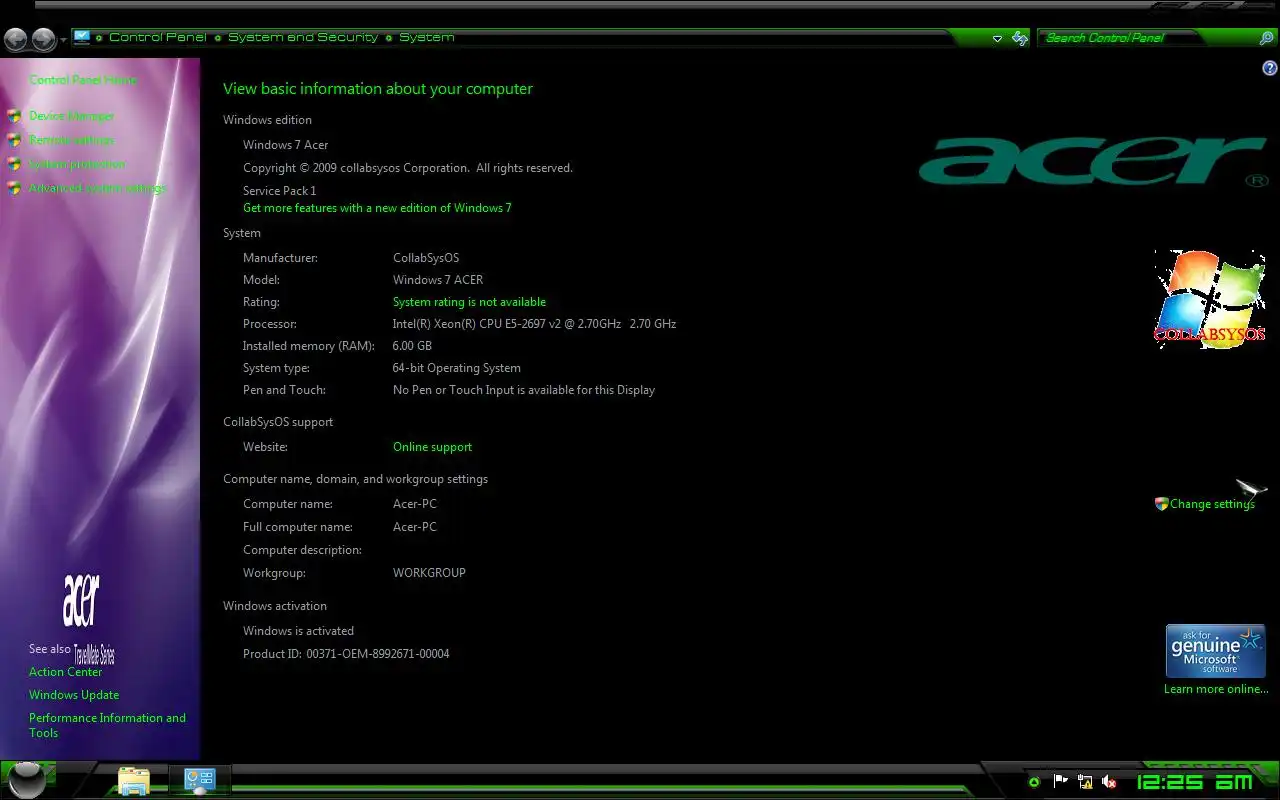Click the 64-bit Operating System text
The width and height of the screenshot is (1280, 800).
[456, 368]
